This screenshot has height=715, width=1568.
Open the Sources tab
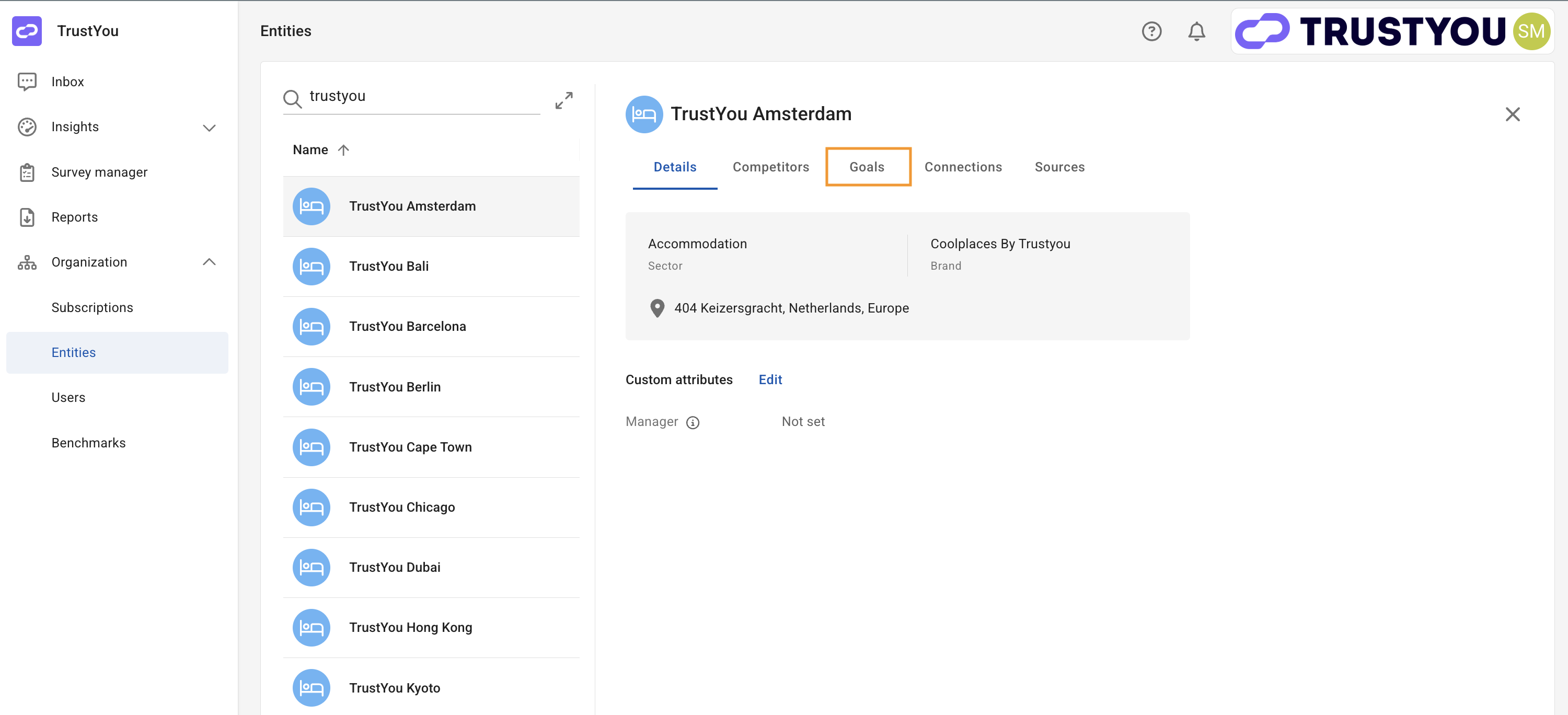coord(1059,167)
